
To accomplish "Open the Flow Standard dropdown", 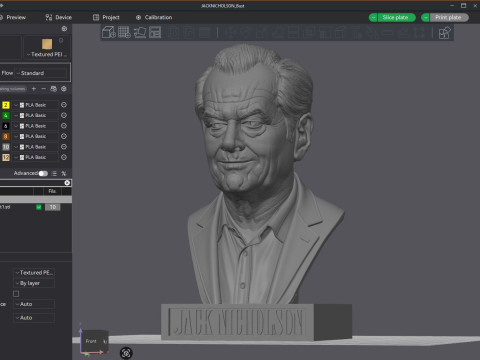I will point(42,73).
